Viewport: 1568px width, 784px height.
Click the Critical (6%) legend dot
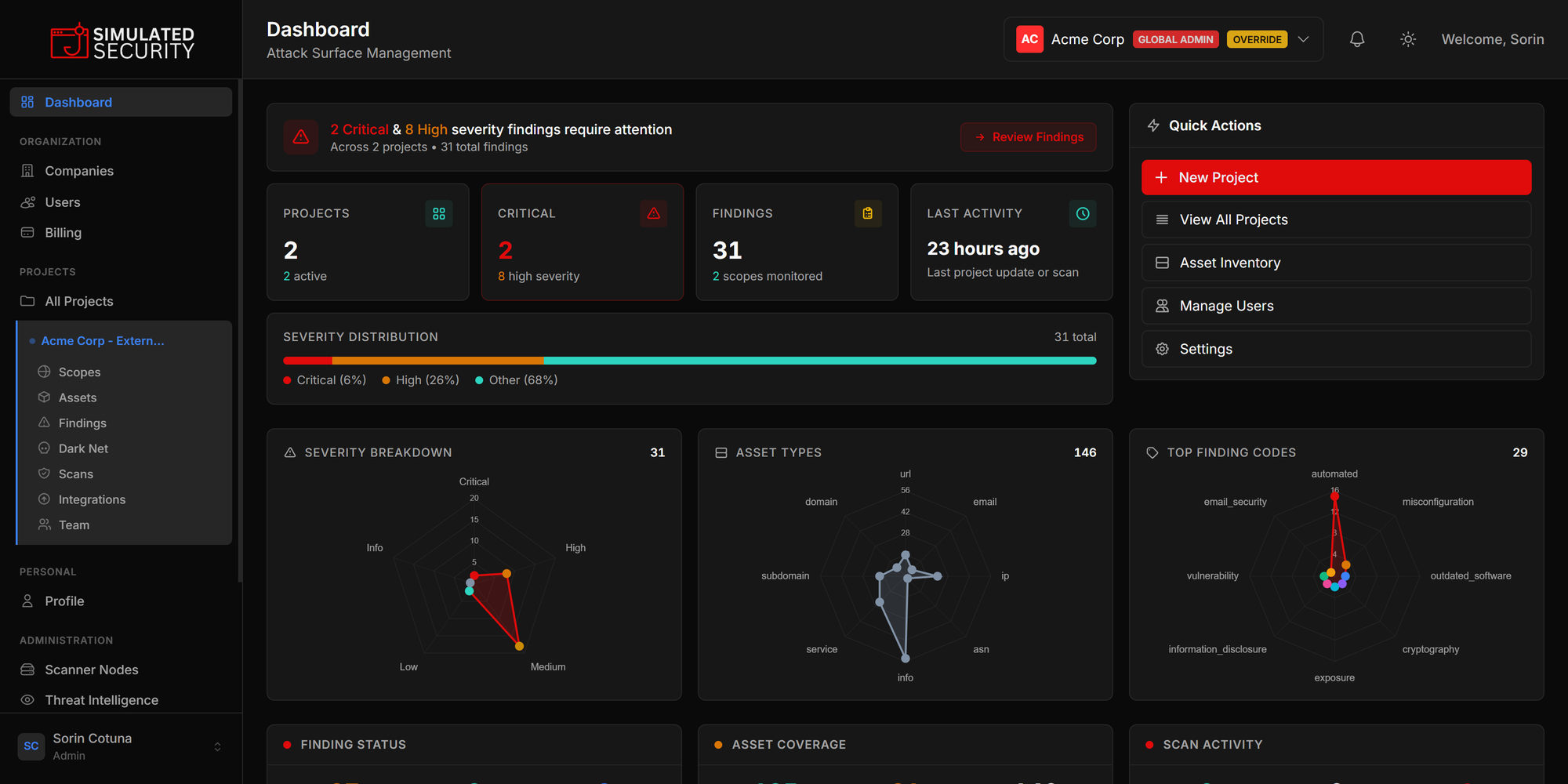click(x=287, y=380)
